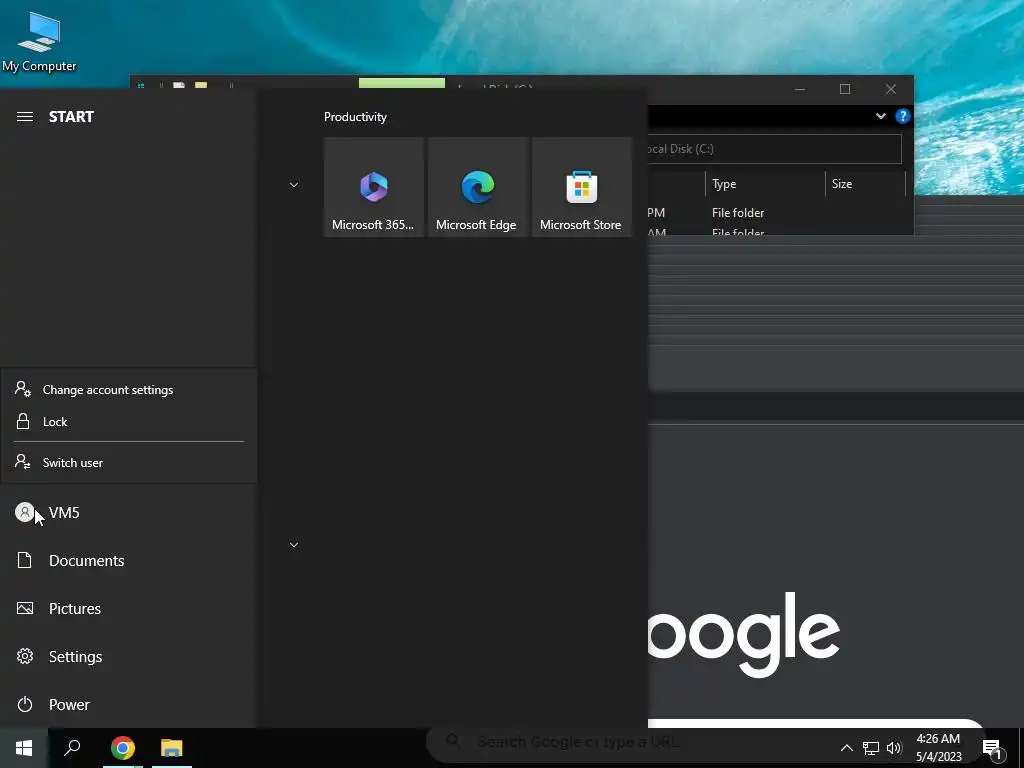Choose Lock from the account menu
1024x768 pixels.
coord(129,422)
